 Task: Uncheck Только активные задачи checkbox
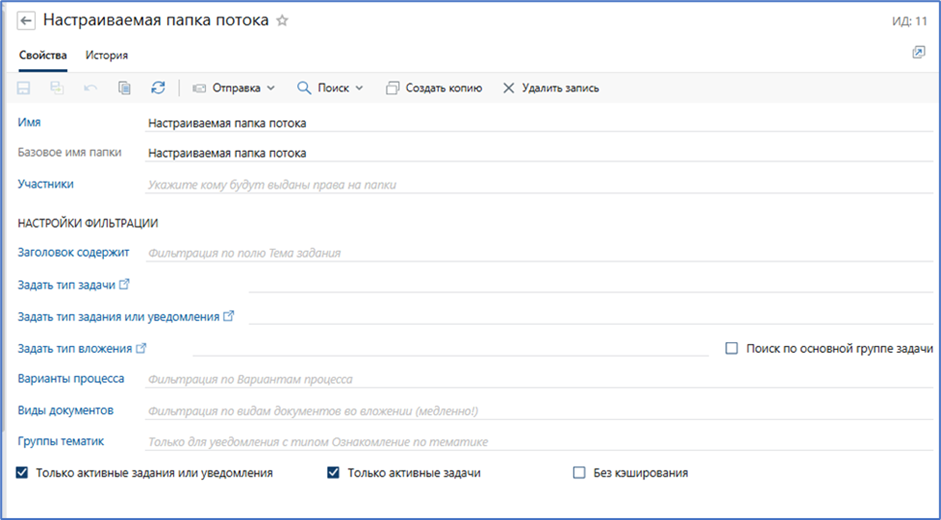334,473
